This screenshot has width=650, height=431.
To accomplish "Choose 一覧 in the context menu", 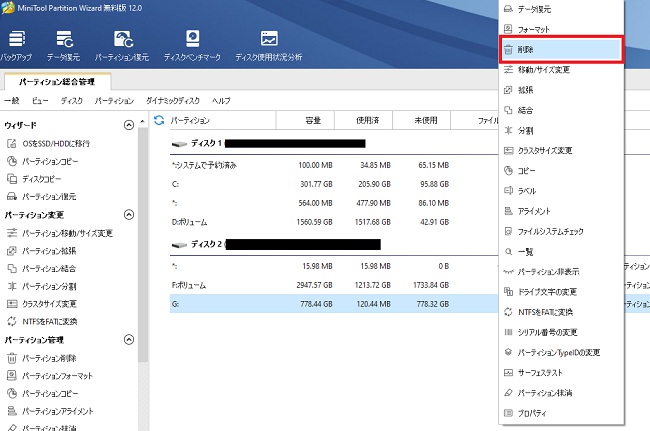I will [562, 252].
